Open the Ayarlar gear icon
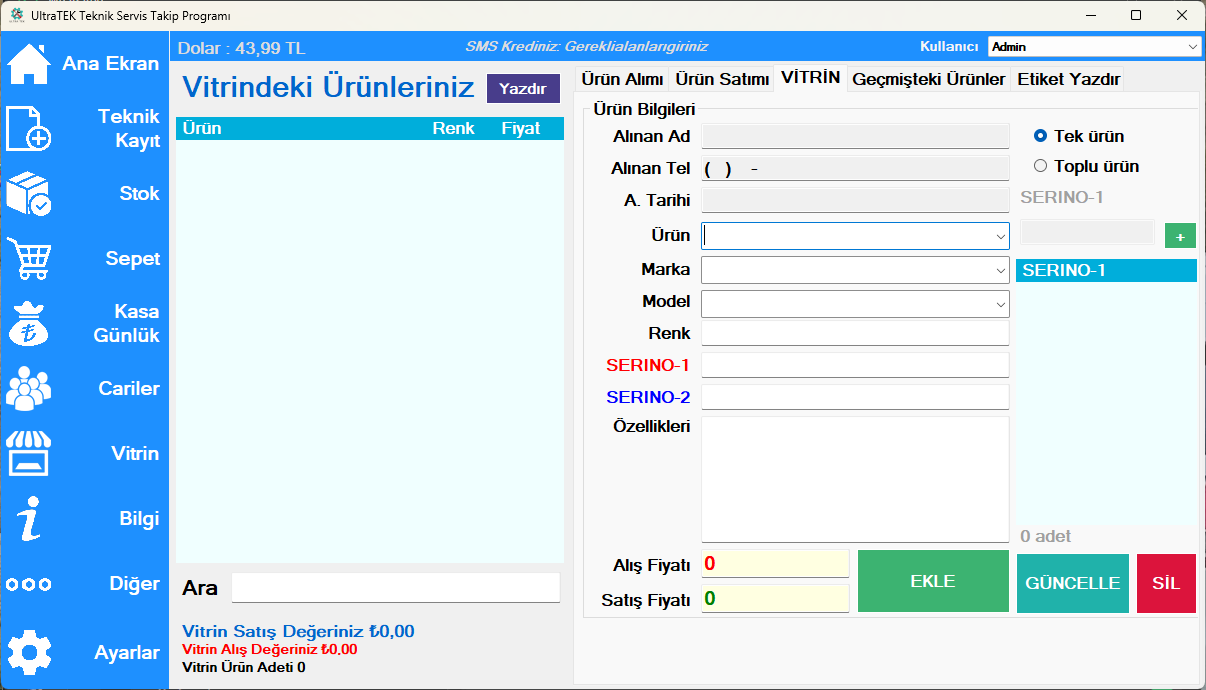The height and width of the screenshot is (690, 1206). (29, 653)
